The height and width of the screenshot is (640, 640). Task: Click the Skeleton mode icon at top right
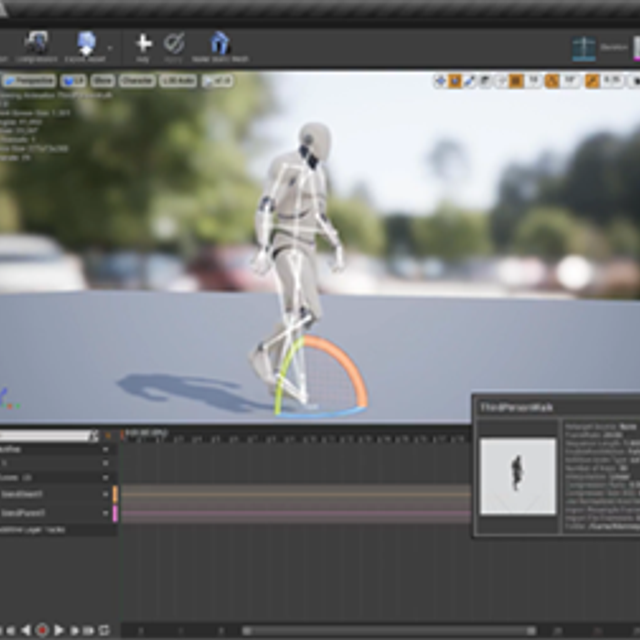coord(584,48)
